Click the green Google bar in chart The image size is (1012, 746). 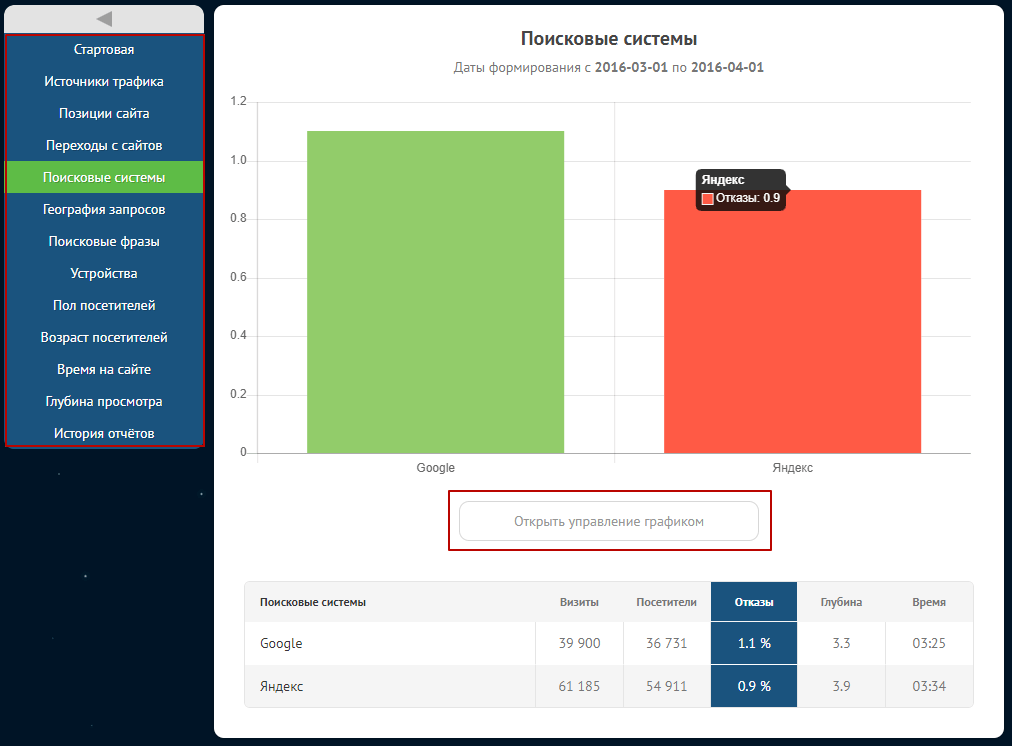point(436,292)
